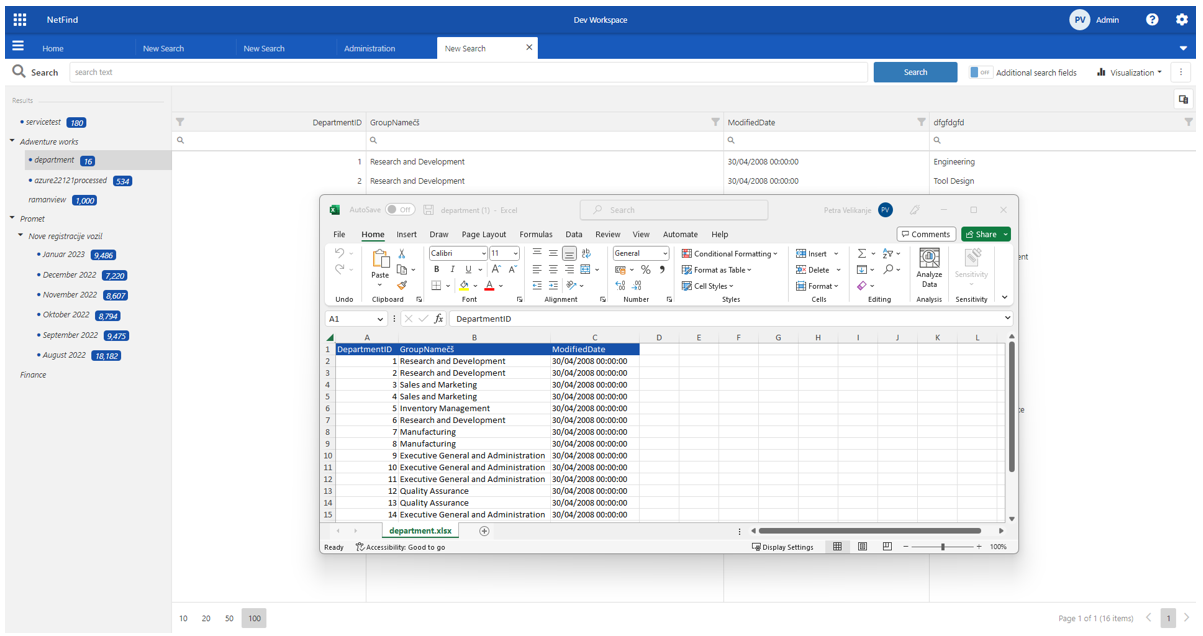Screen dimensions: 1203x636
Task: Toggle Excel AutoSave switch
Action: coord(400,210)
